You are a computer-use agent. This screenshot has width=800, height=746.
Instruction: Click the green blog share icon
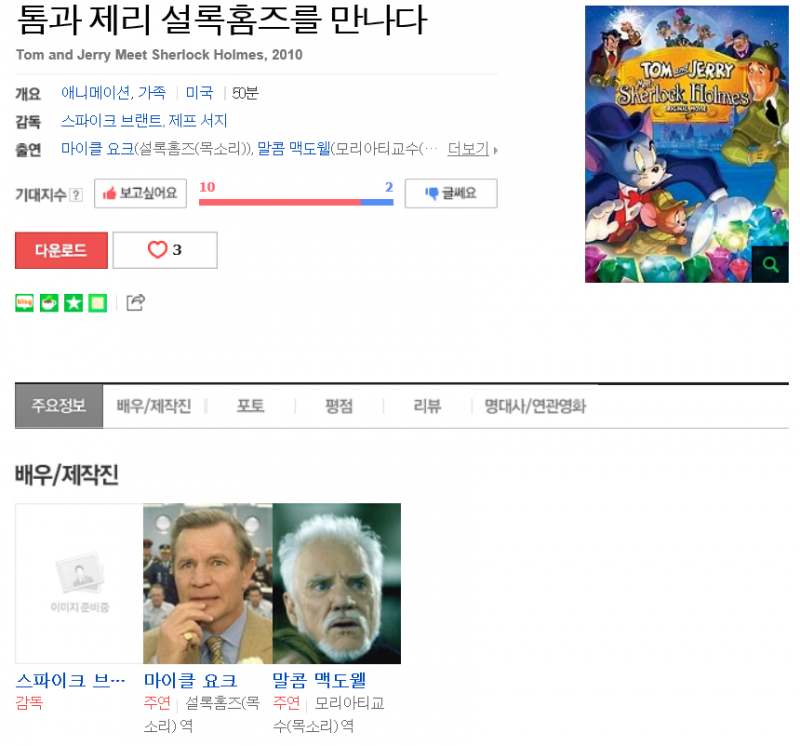(x=24, y=303)
